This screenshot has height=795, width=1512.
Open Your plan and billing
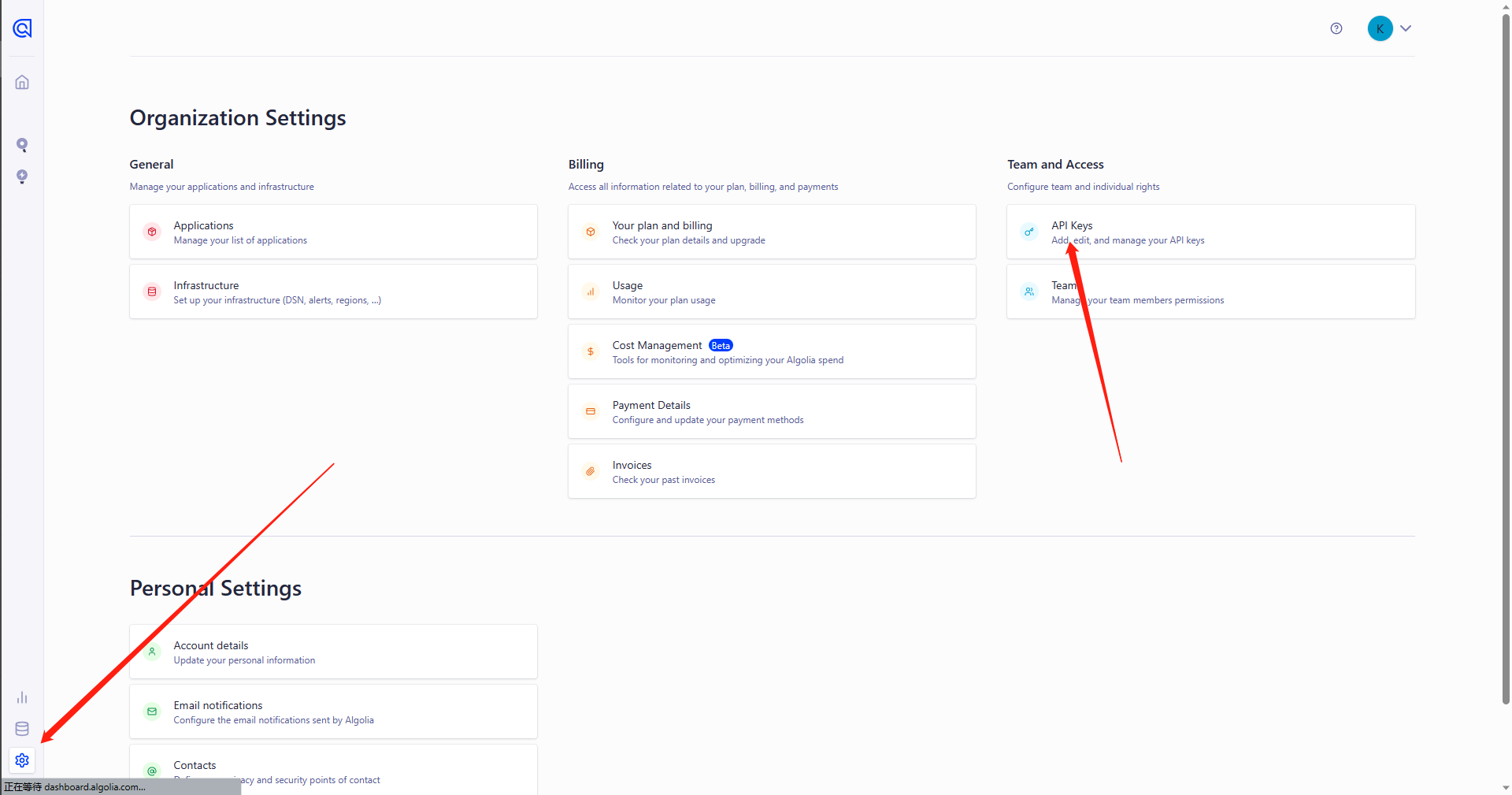[x=772, y=232]
